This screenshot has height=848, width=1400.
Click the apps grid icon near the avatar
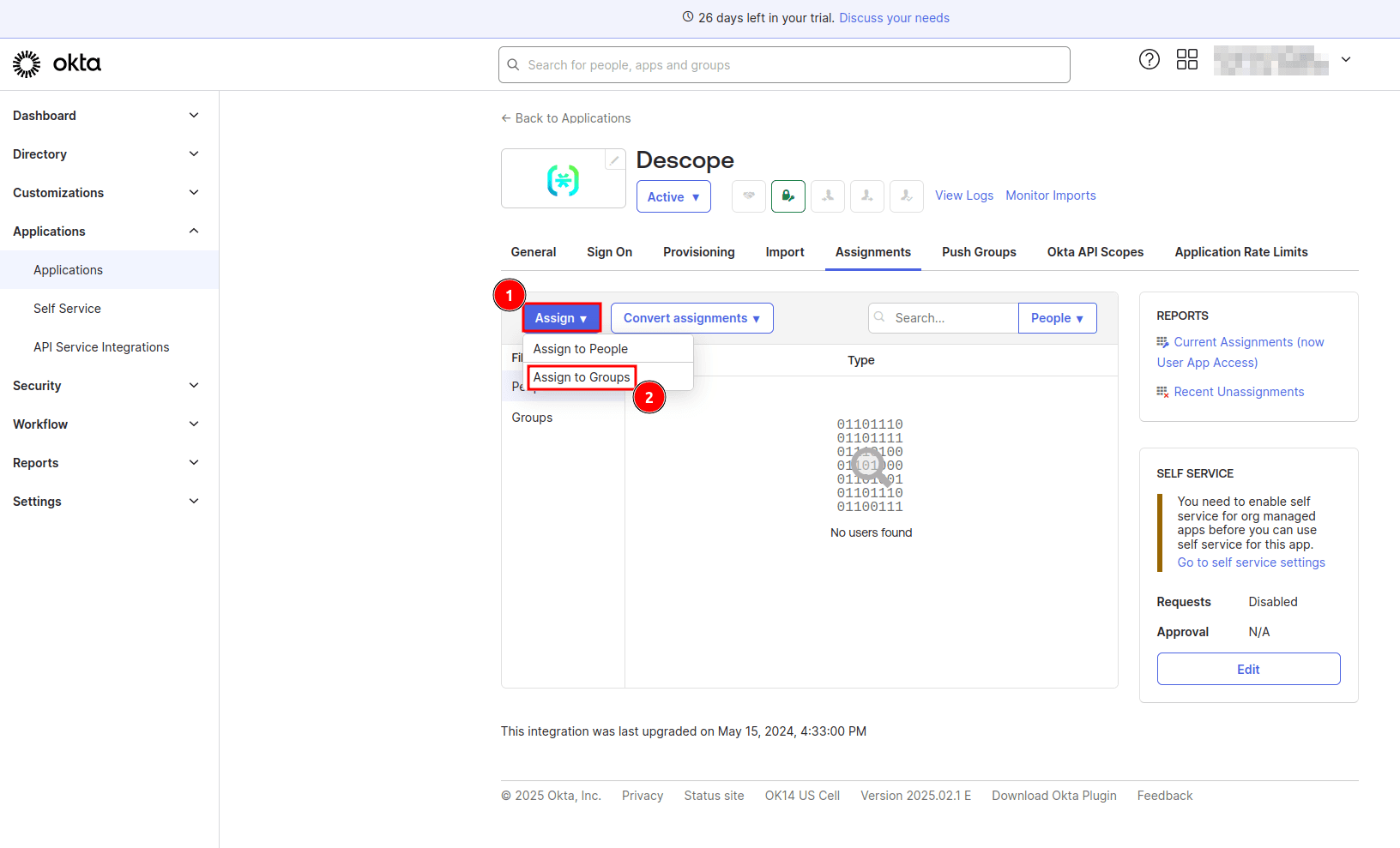[1187, 59]
